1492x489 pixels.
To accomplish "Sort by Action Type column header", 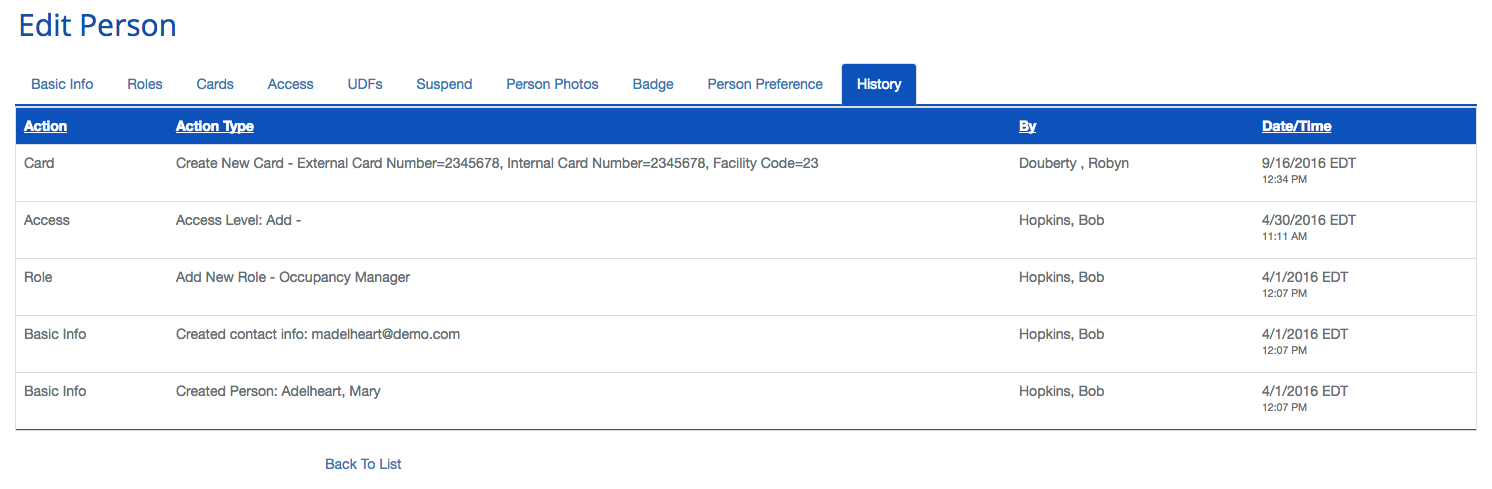I will tap(214, 126).
